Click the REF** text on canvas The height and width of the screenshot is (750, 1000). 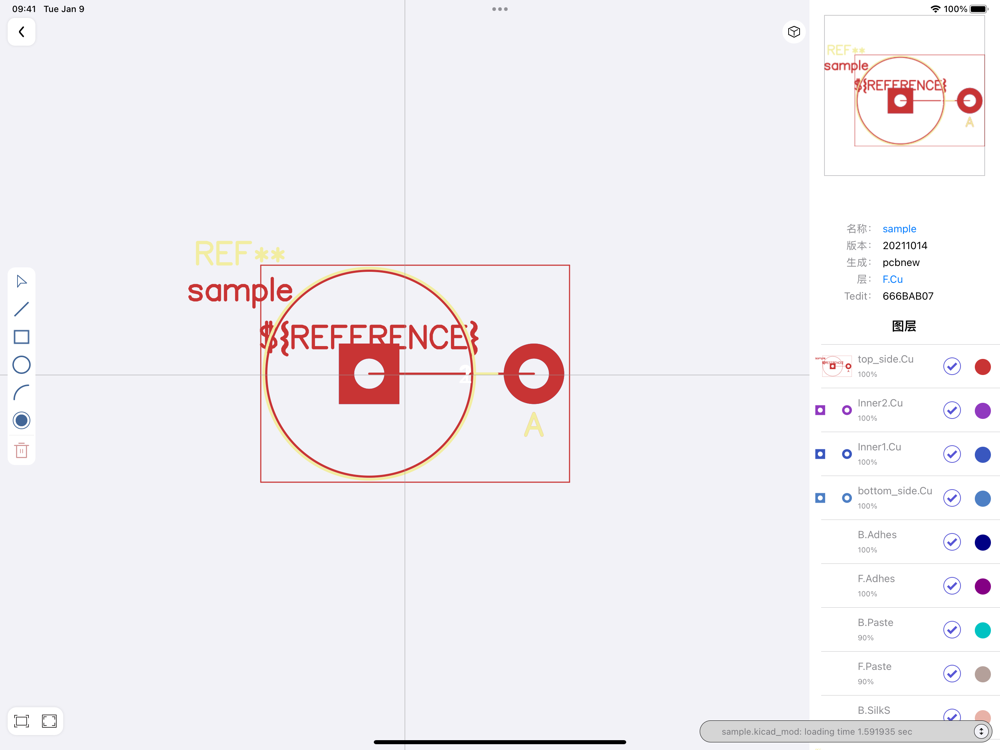tap(239, 253)
